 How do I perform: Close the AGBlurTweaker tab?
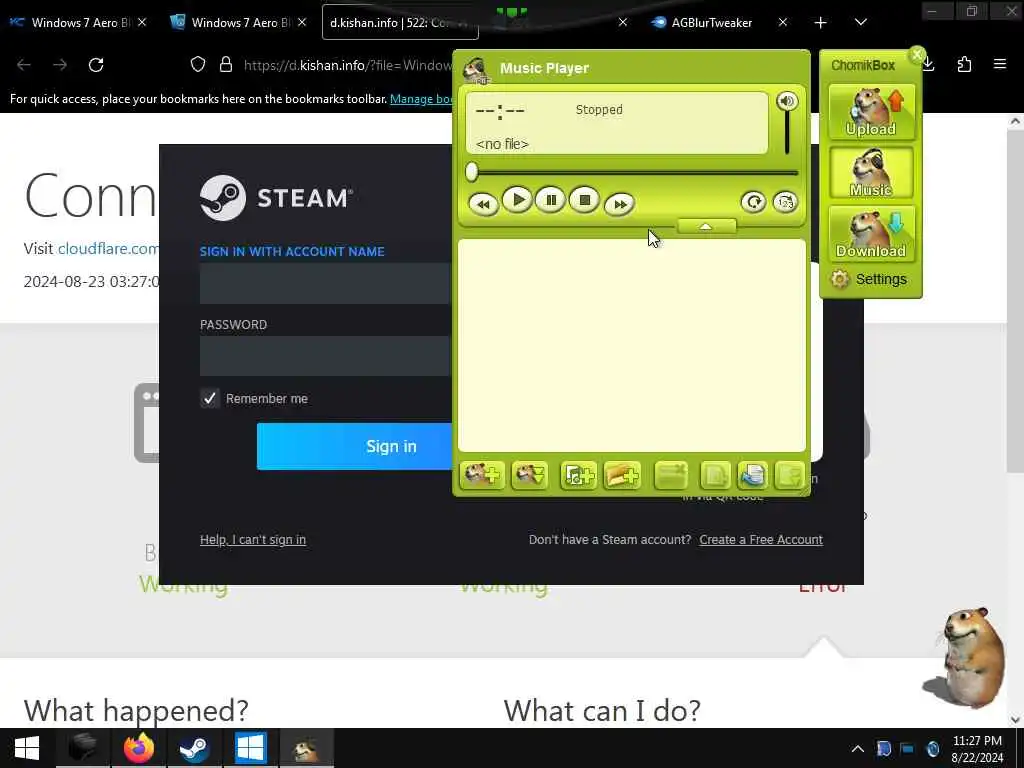(782, 22)
